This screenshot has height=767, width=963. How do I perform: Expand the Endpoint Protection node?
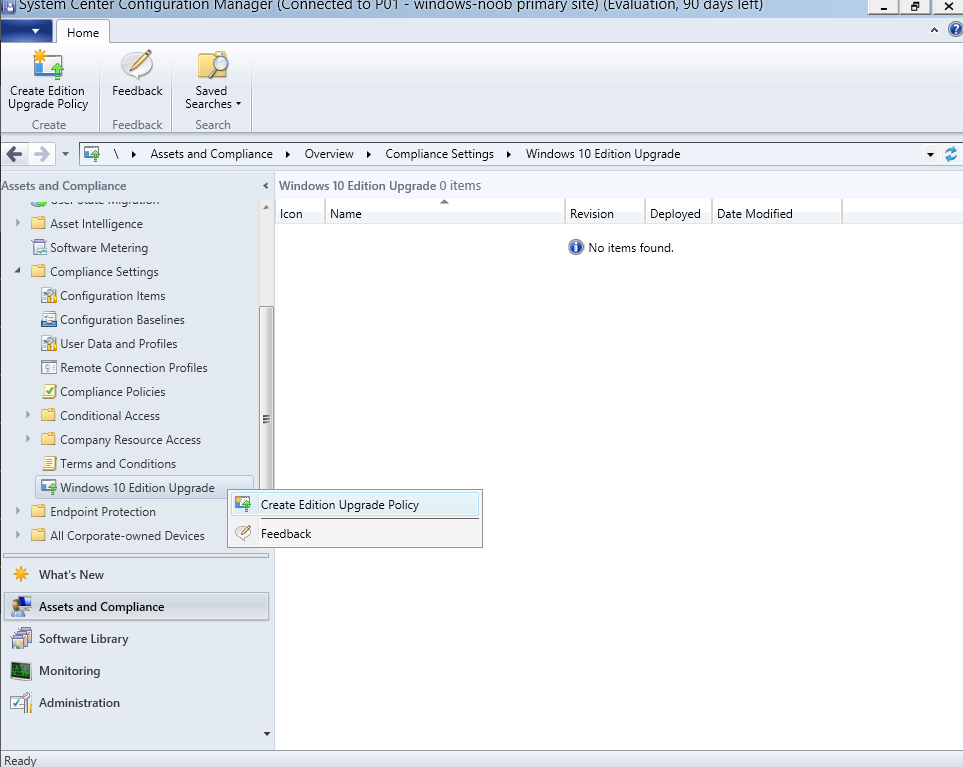click(18, 511)
